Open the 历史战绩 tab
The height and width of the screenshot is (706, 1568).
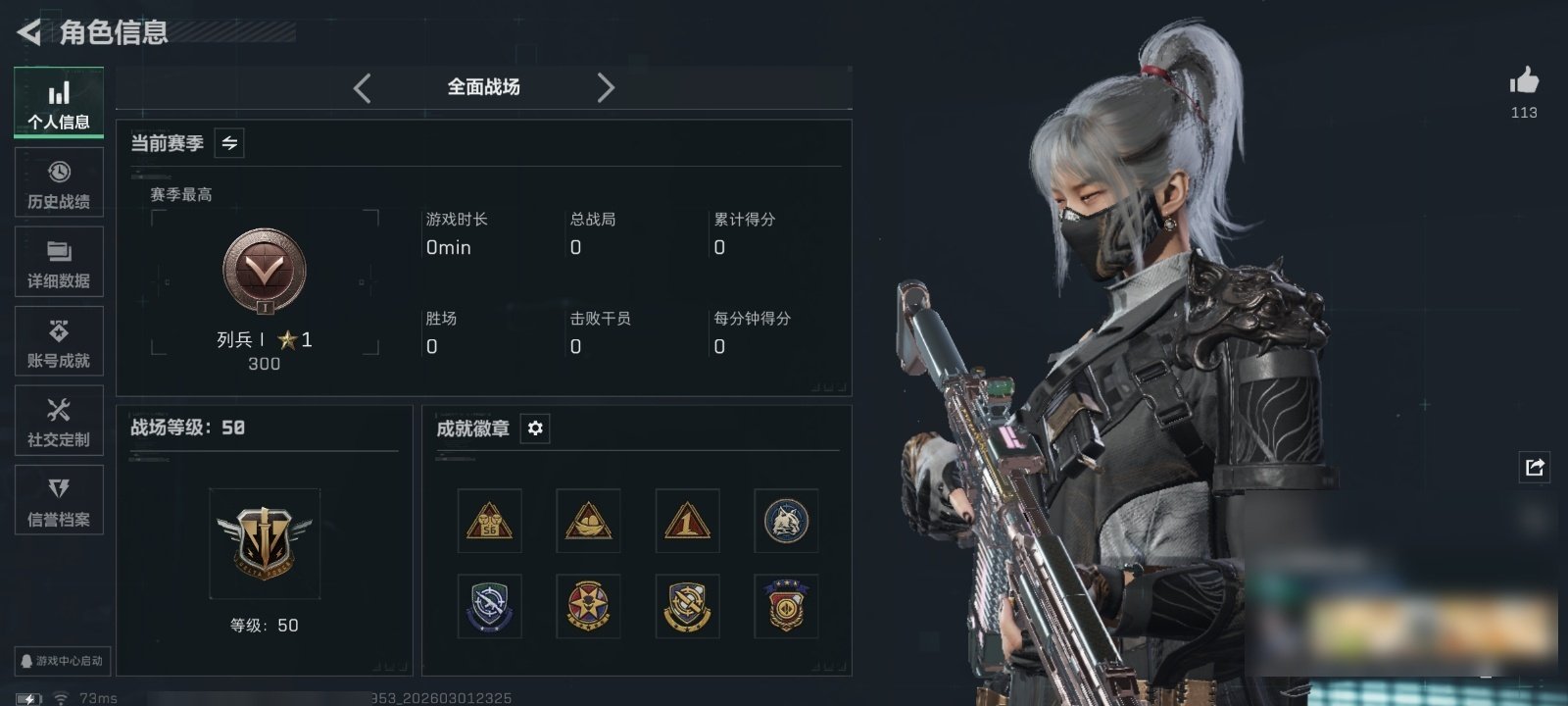coord(59,182)
